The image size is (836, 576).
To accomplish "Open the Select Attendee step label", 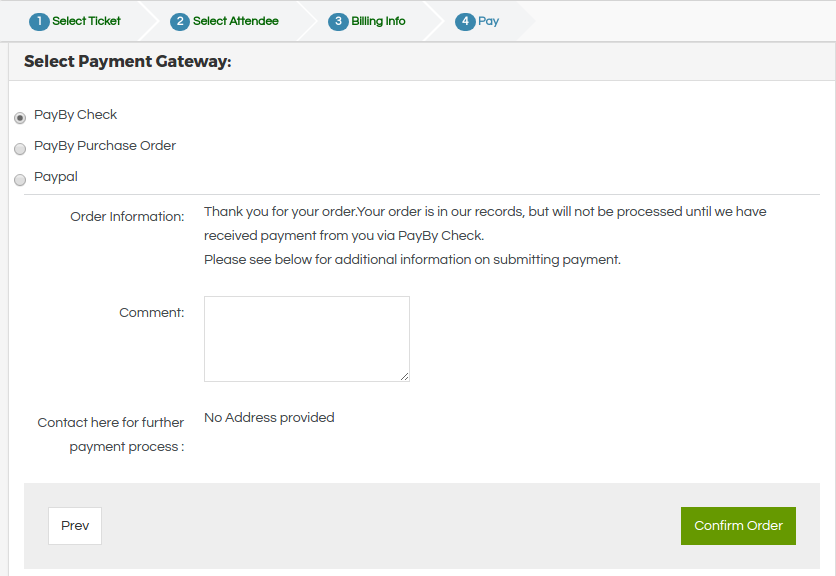I will click(236, 21).
